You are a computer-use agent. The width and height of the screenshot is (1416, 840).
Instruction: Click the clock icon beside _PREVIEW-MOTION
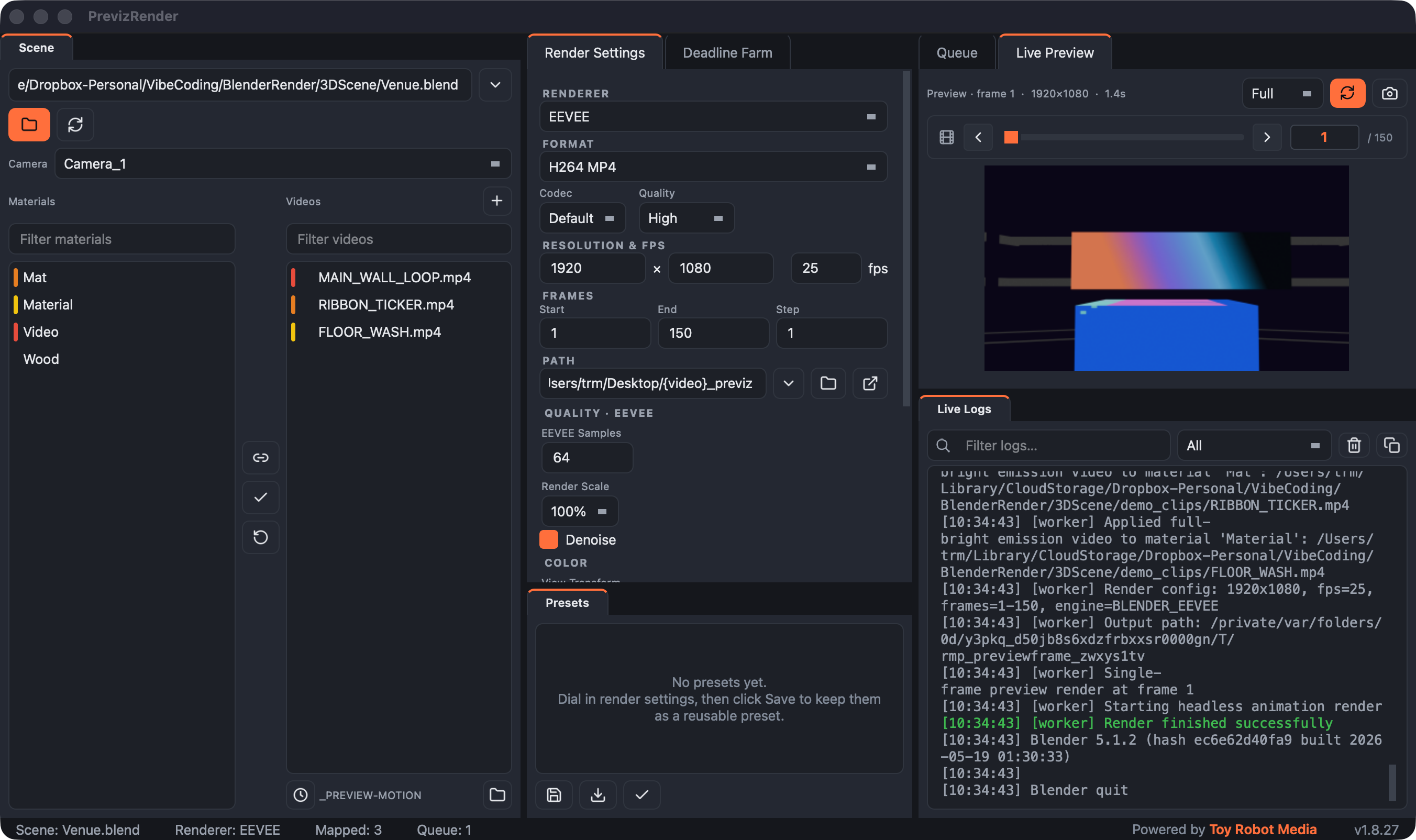(x=301, y=795)
